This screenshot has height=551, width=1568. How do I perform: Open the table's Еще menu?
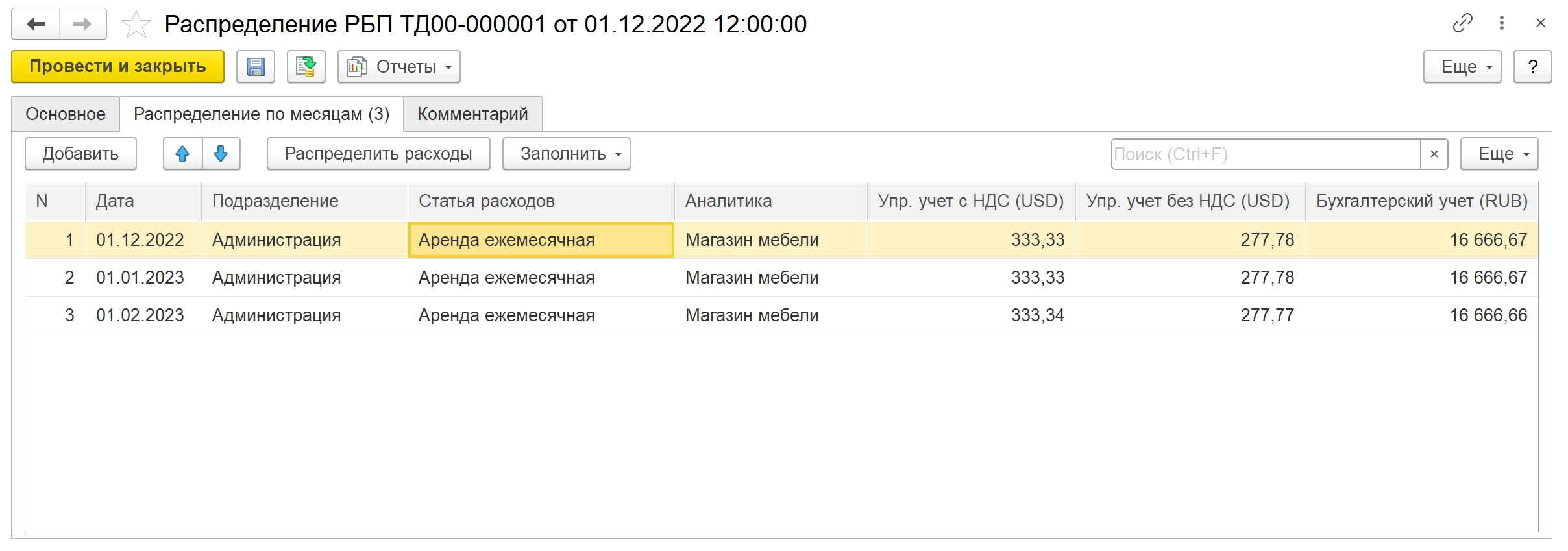tap(1499, 154)
